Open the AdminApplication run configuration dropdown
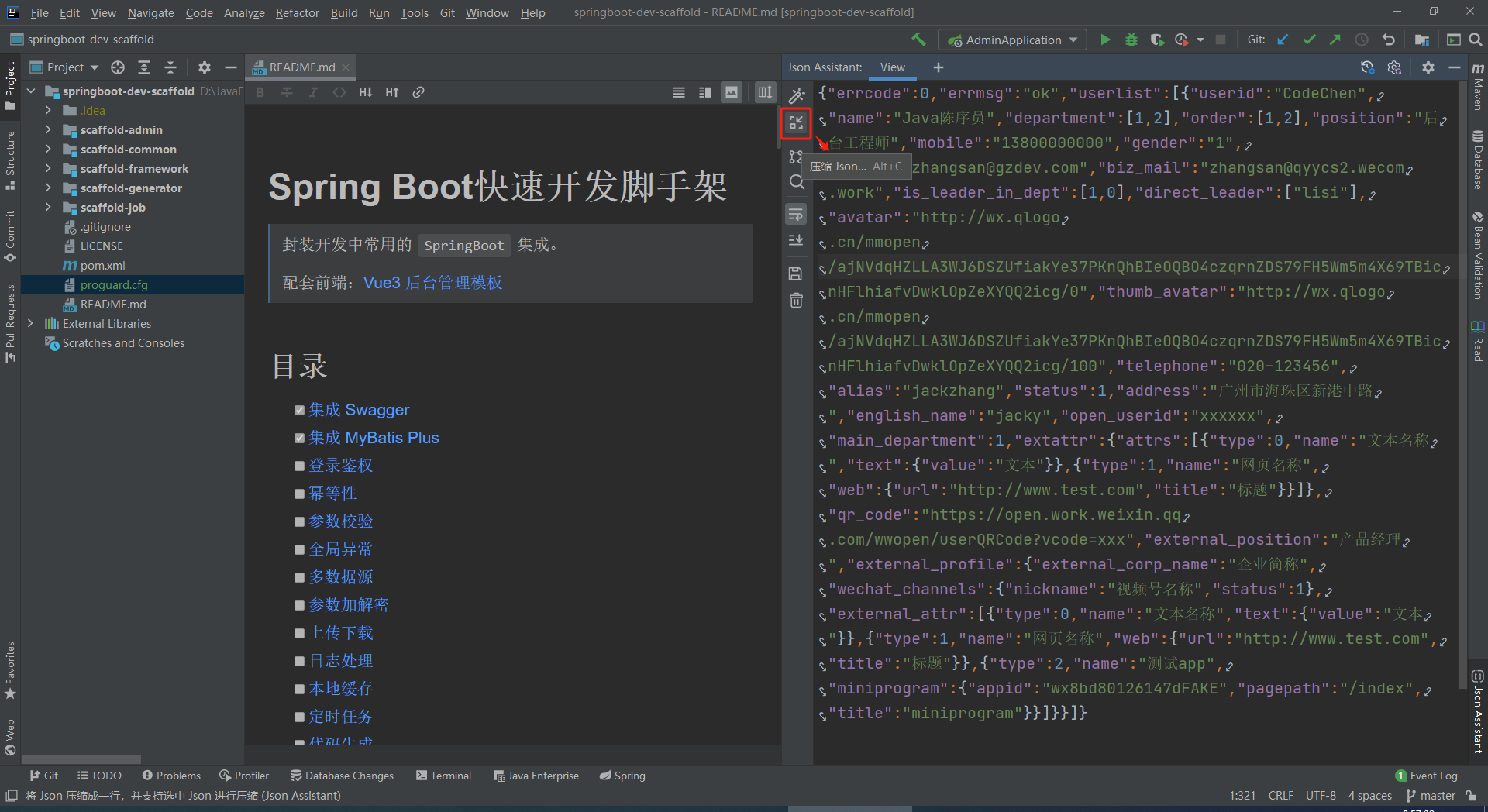The image size is (1488, 812). point(1073,40)
